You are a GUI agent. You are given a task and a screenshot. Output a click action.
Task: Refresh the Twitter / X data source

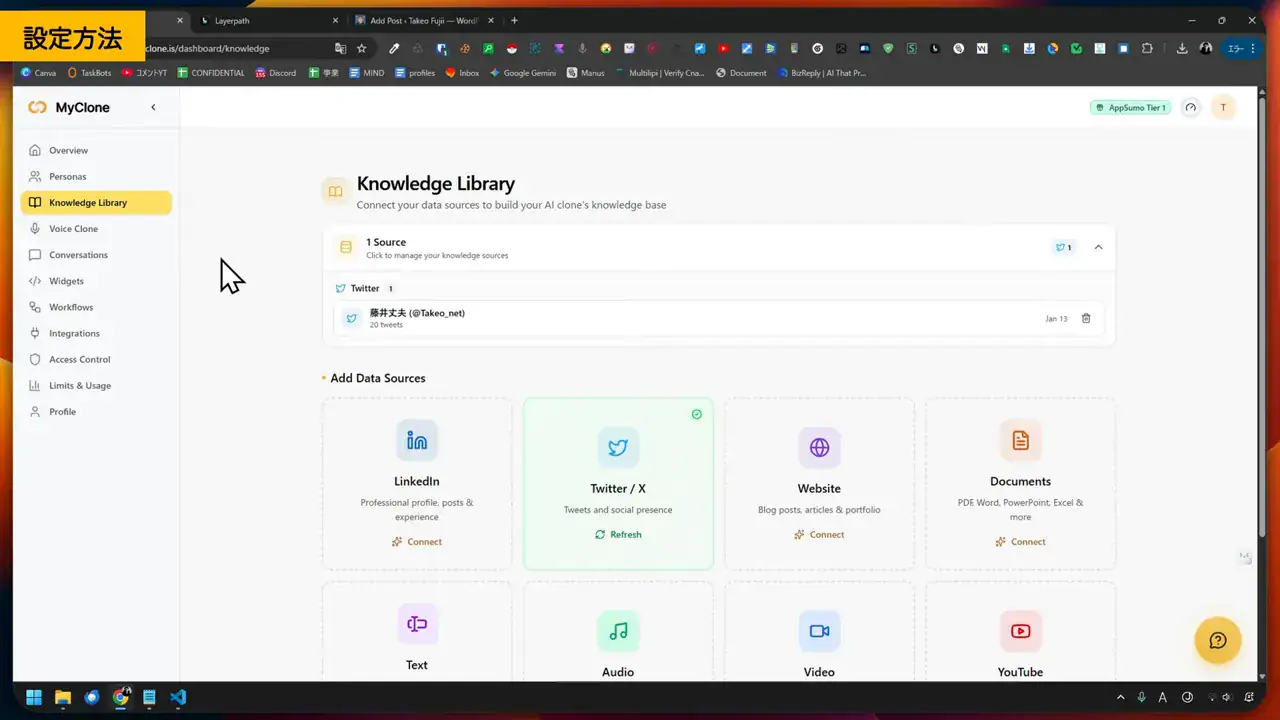[x=617, y=534]
